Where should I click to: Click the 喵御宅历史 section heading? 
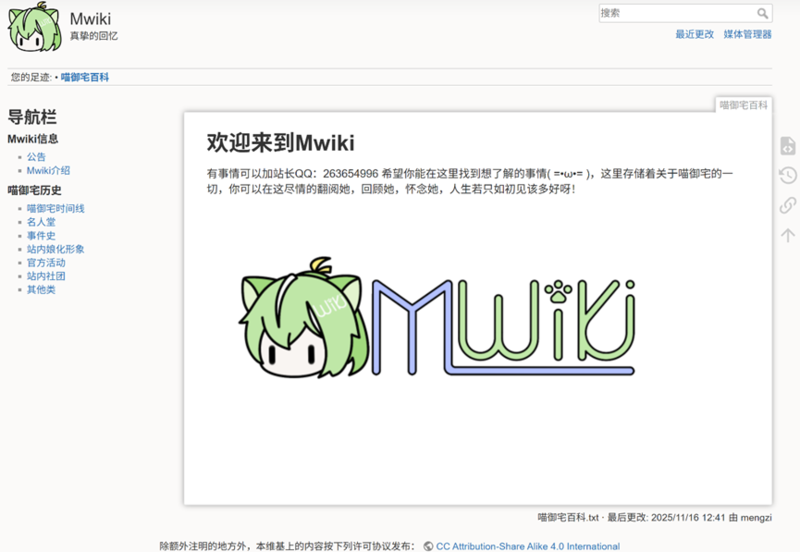34,190
